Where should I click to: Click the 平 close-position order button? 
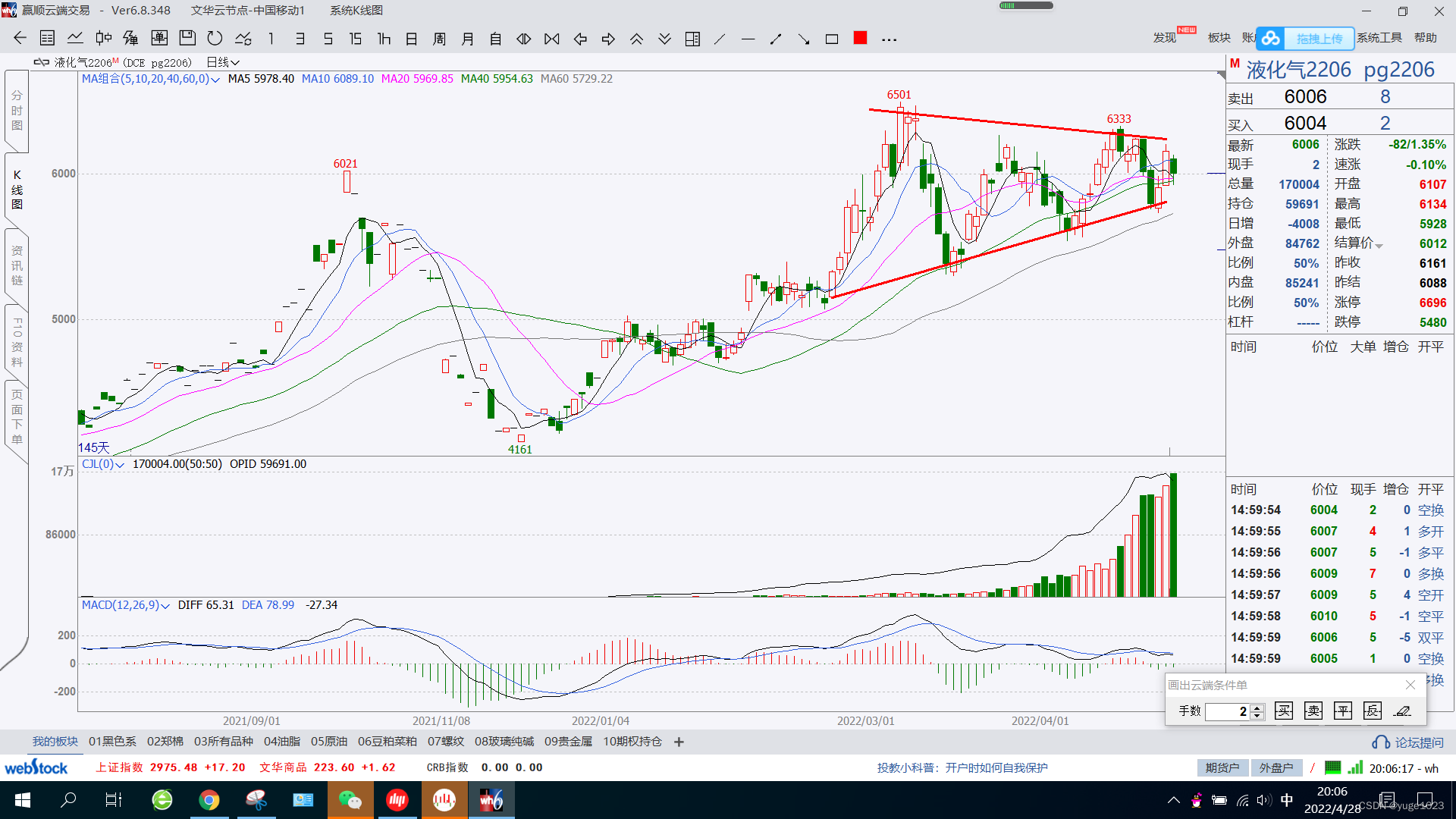pos(1343,711)
